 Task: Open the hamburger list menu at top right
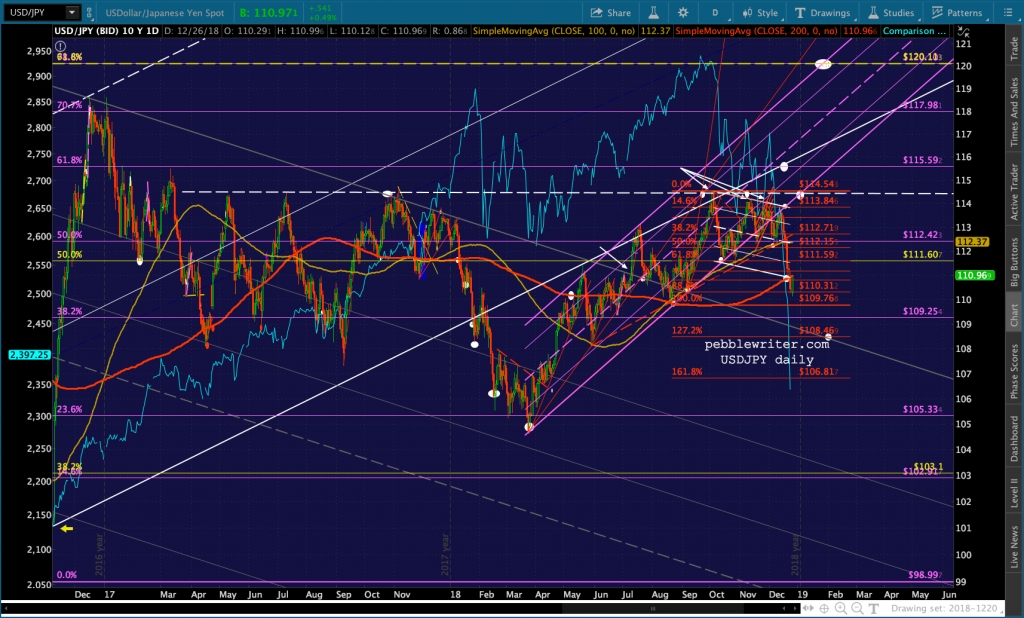(1008, 12)
